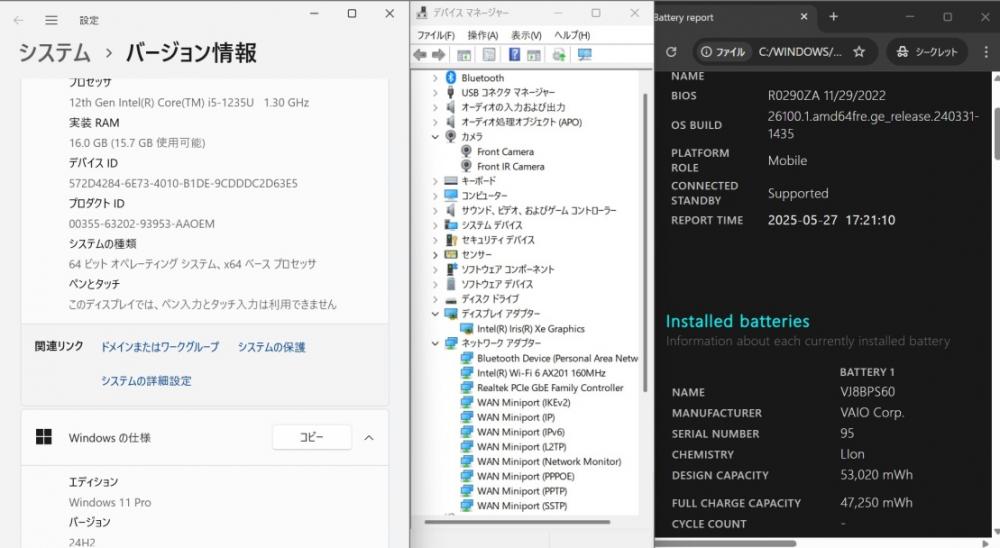The height and width of the screenshot is (548, 1000).
Task: Expand the Bluetooth category
Action: point(435,78)
